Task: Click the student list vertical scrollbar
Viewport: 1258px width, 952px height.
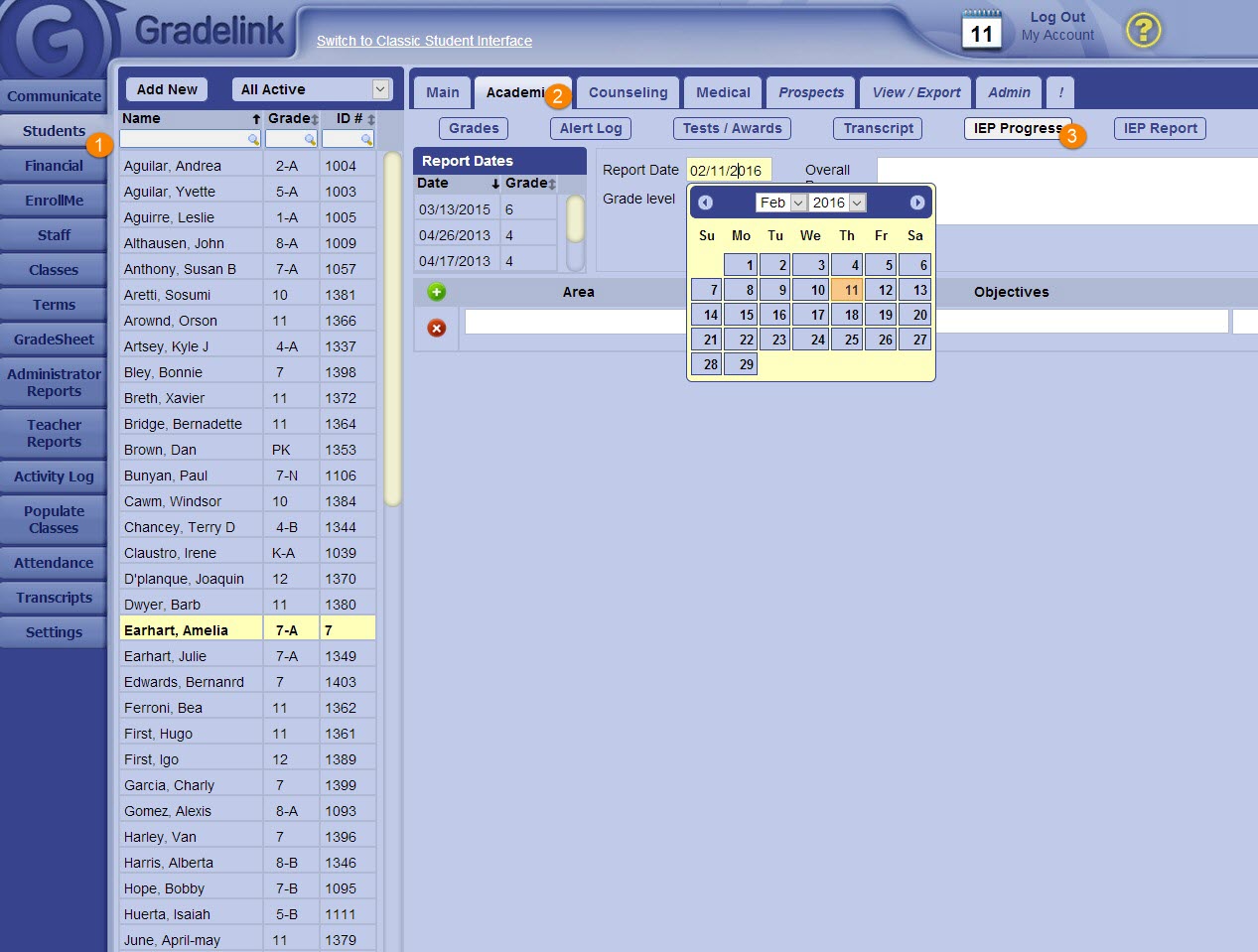Action: (392, 328)
